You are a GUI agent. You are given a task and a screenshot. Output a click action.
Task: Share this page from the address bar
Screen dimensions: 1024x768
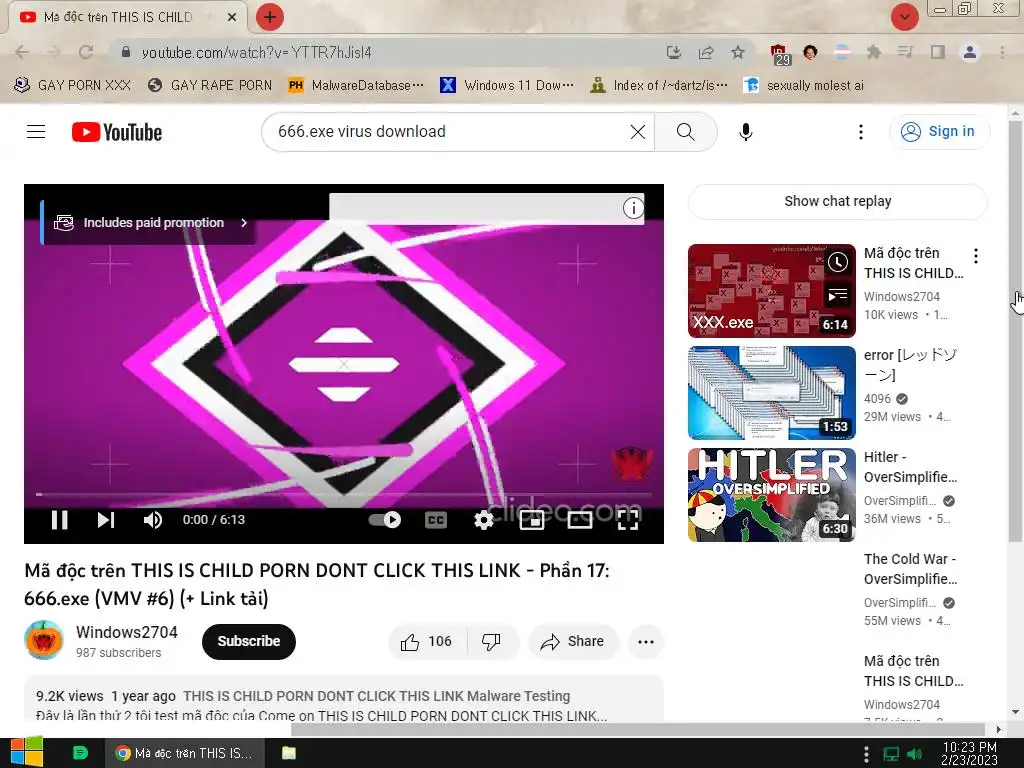point(706,52)
